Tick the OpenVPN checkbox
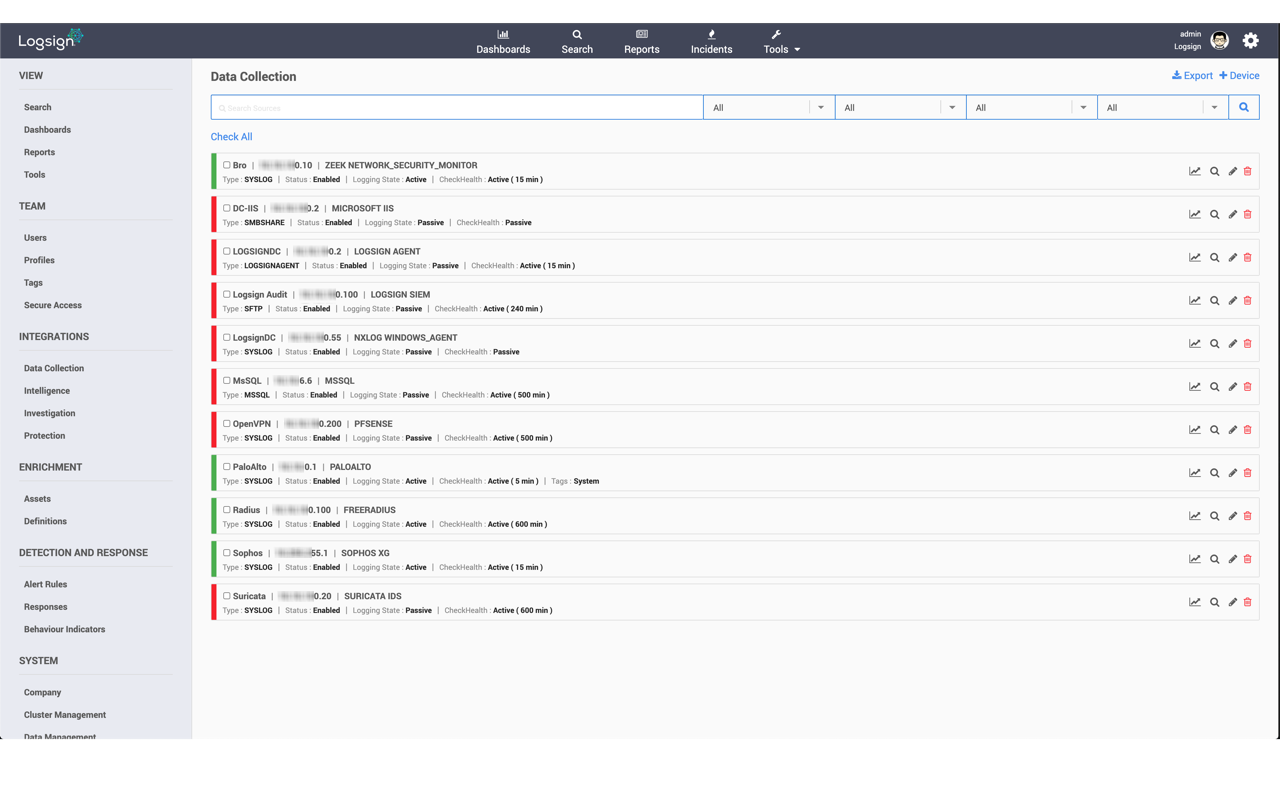 coord(227,423)
